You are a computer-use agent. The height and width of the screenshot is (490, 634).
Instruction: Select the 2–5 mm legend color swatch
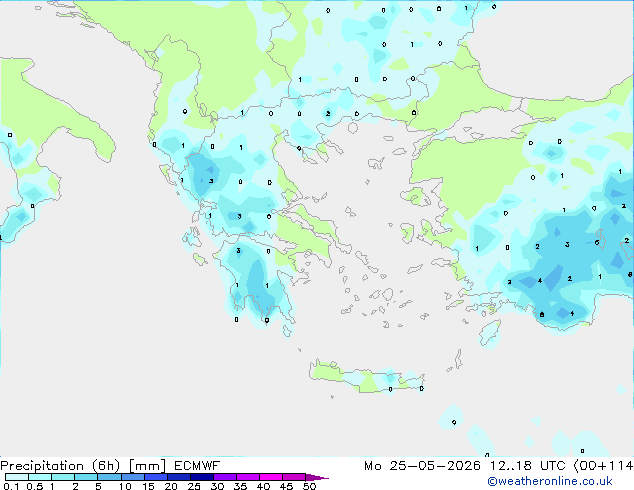86,477
